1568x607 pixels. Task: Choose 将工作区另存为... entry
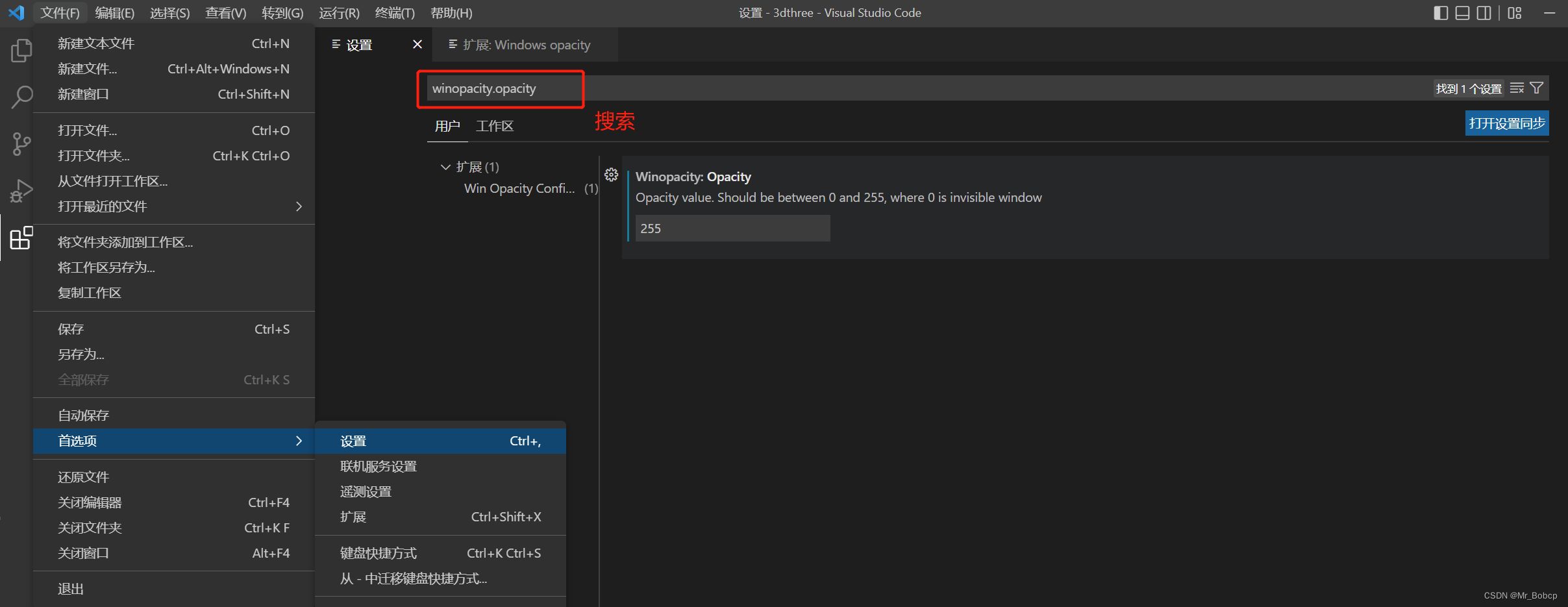pos(174,267)
